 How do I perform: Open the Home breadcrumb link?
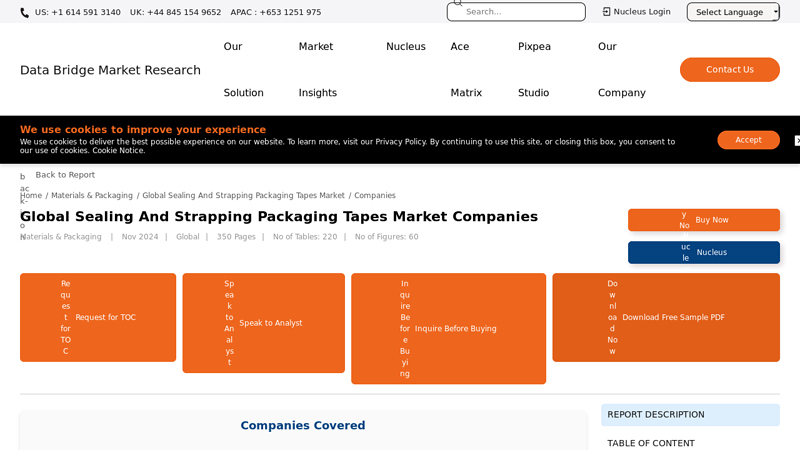click(x=31, y=195)
